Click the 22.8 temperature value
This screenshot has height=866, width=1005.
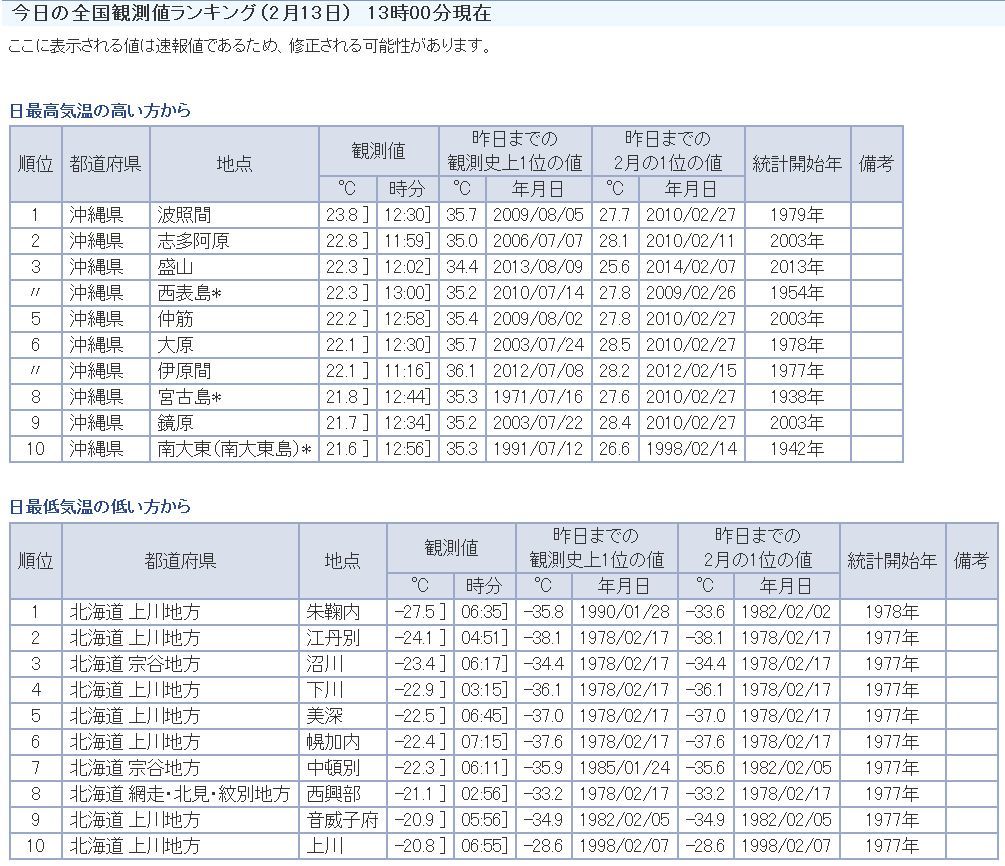342,241
